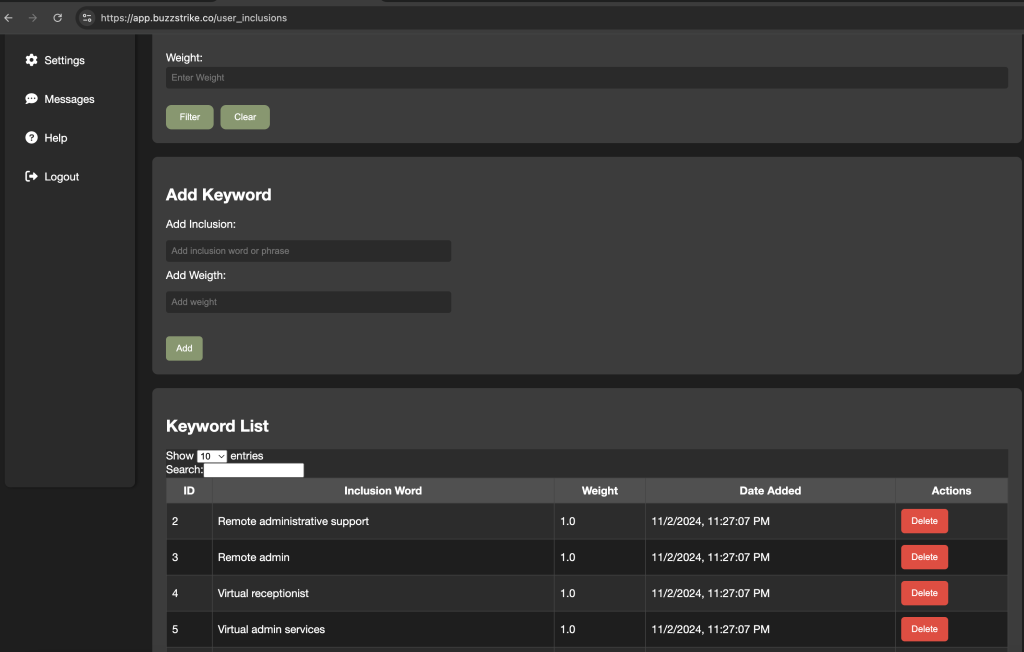The height and width of the screenshot is (652, 1024).
Task: Open the Messages sidebar menu item
Action: point(69,99)
